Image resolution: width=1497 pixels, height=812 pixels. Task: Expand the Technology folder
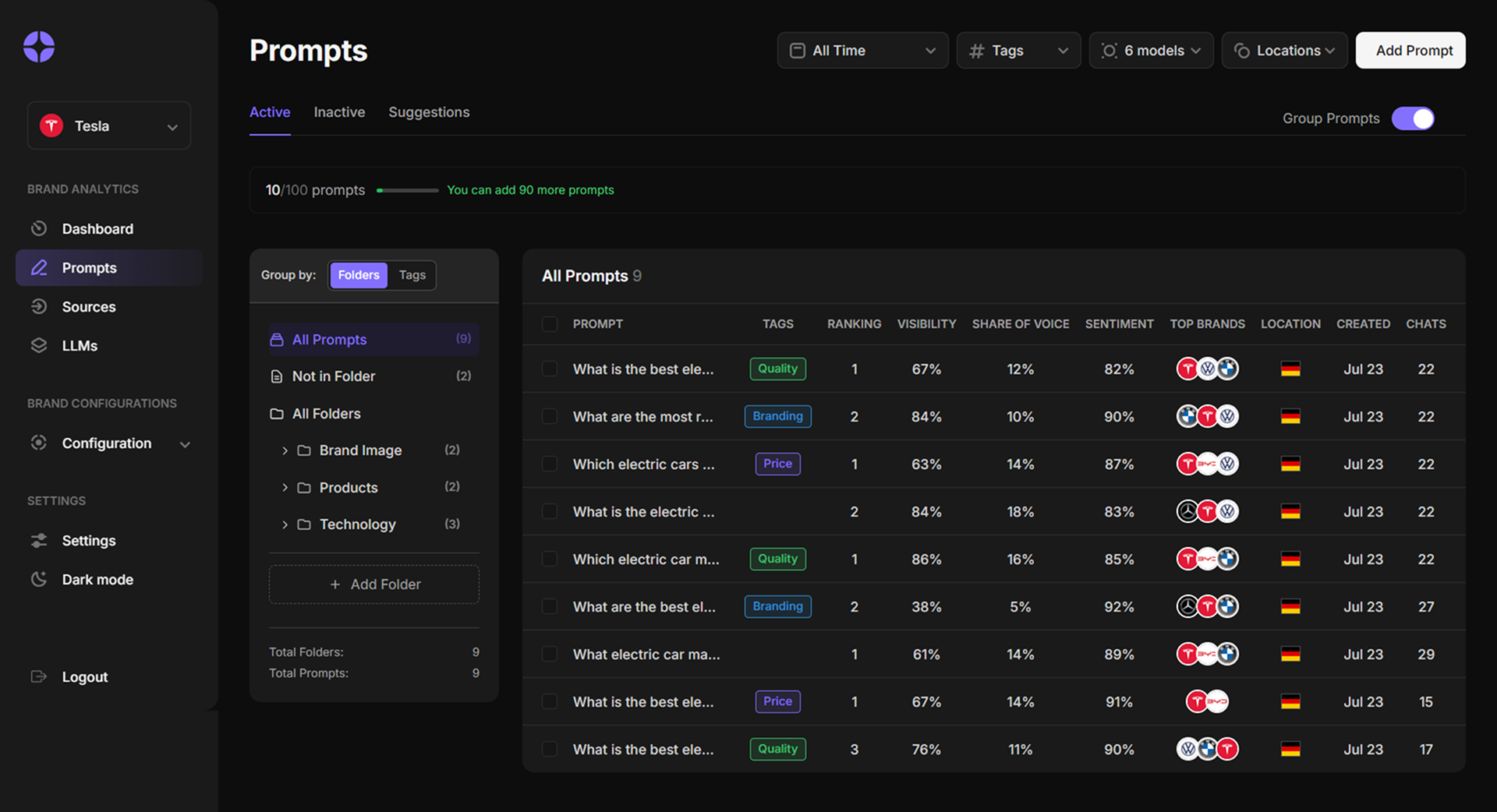click(x=285, y=524)
